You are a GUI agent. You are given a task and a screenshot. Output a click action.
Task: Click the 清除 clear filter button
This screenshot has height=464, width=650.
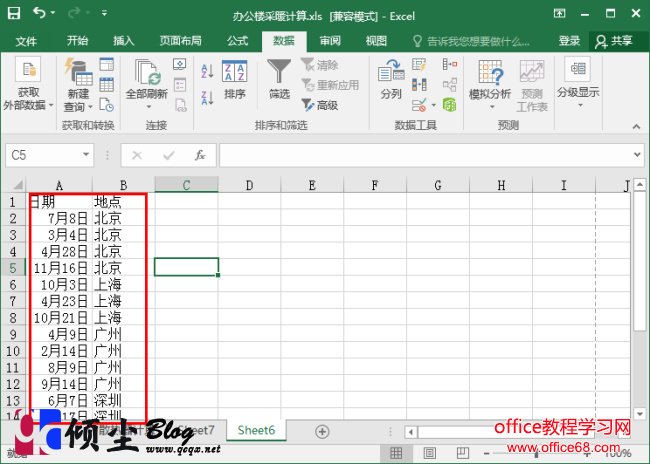[x=319, y=65]
